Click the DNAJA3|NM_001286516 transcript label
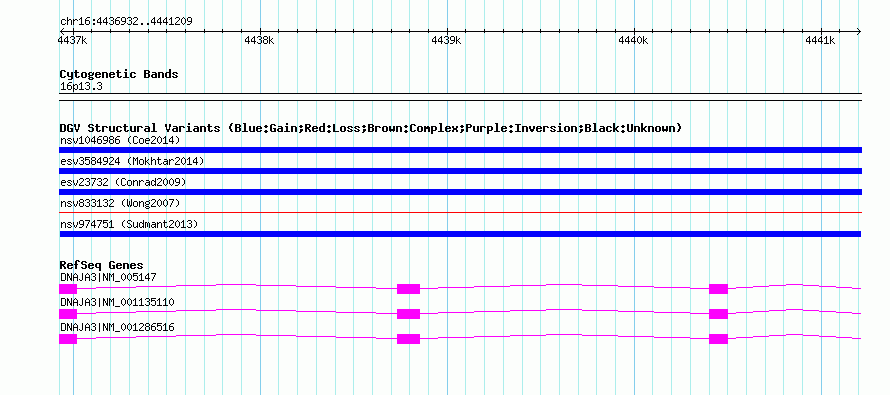Screen dimensions: 890x395 pyautogui.click(x=117, y=327)
